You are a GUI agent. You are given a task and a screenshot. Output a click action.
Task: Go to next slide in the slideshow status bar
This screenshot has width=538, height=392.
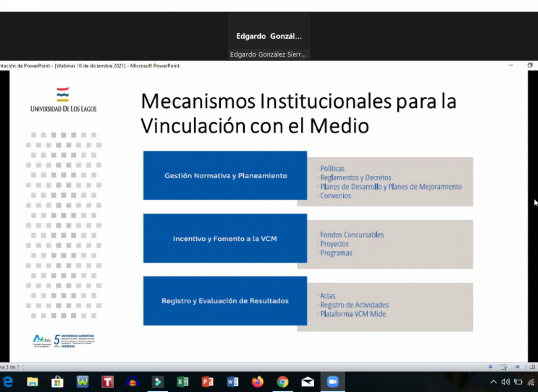517,367
